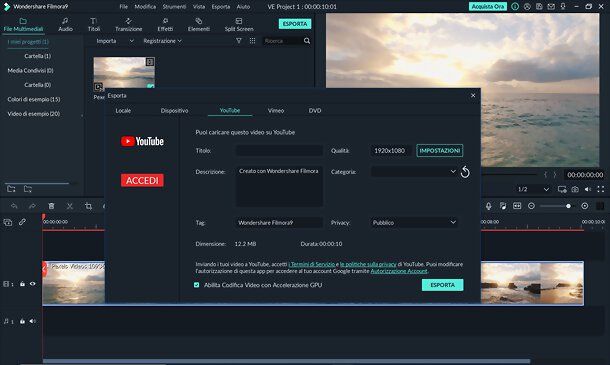Click the microphone icon in title bar
This screenshot has width=610, height=365.
pyautogui.click(x=563, y=7)
